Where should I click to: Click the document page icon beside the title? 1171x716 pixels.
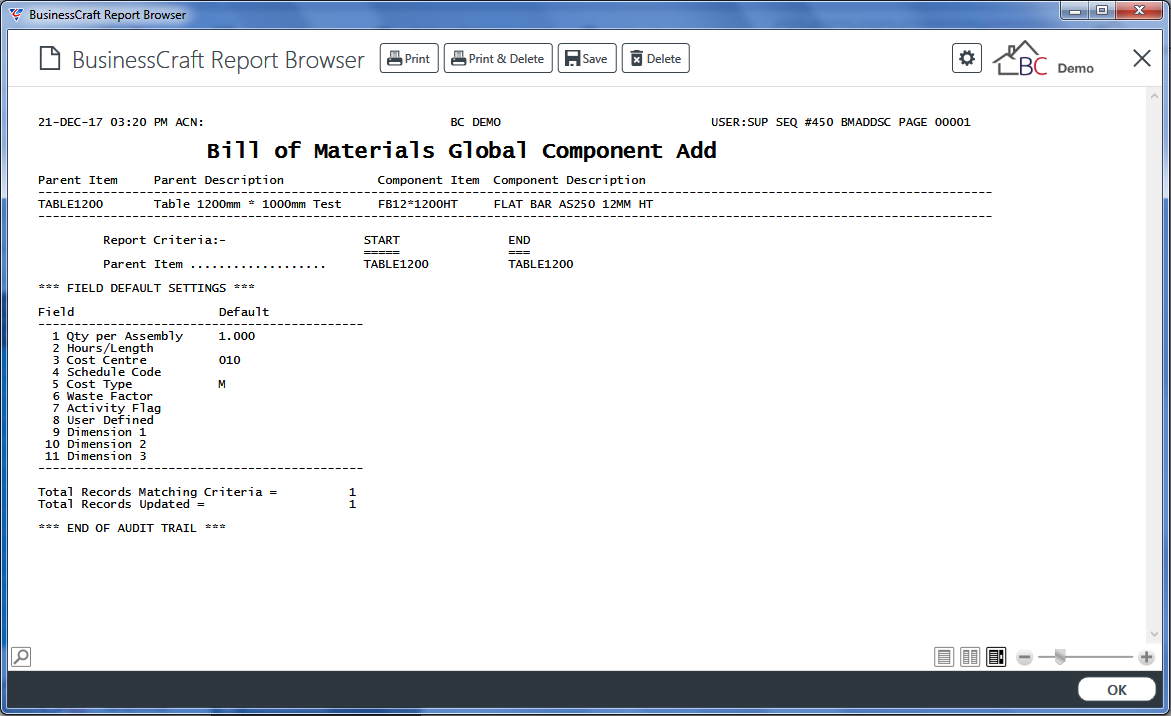click(49, 58)
